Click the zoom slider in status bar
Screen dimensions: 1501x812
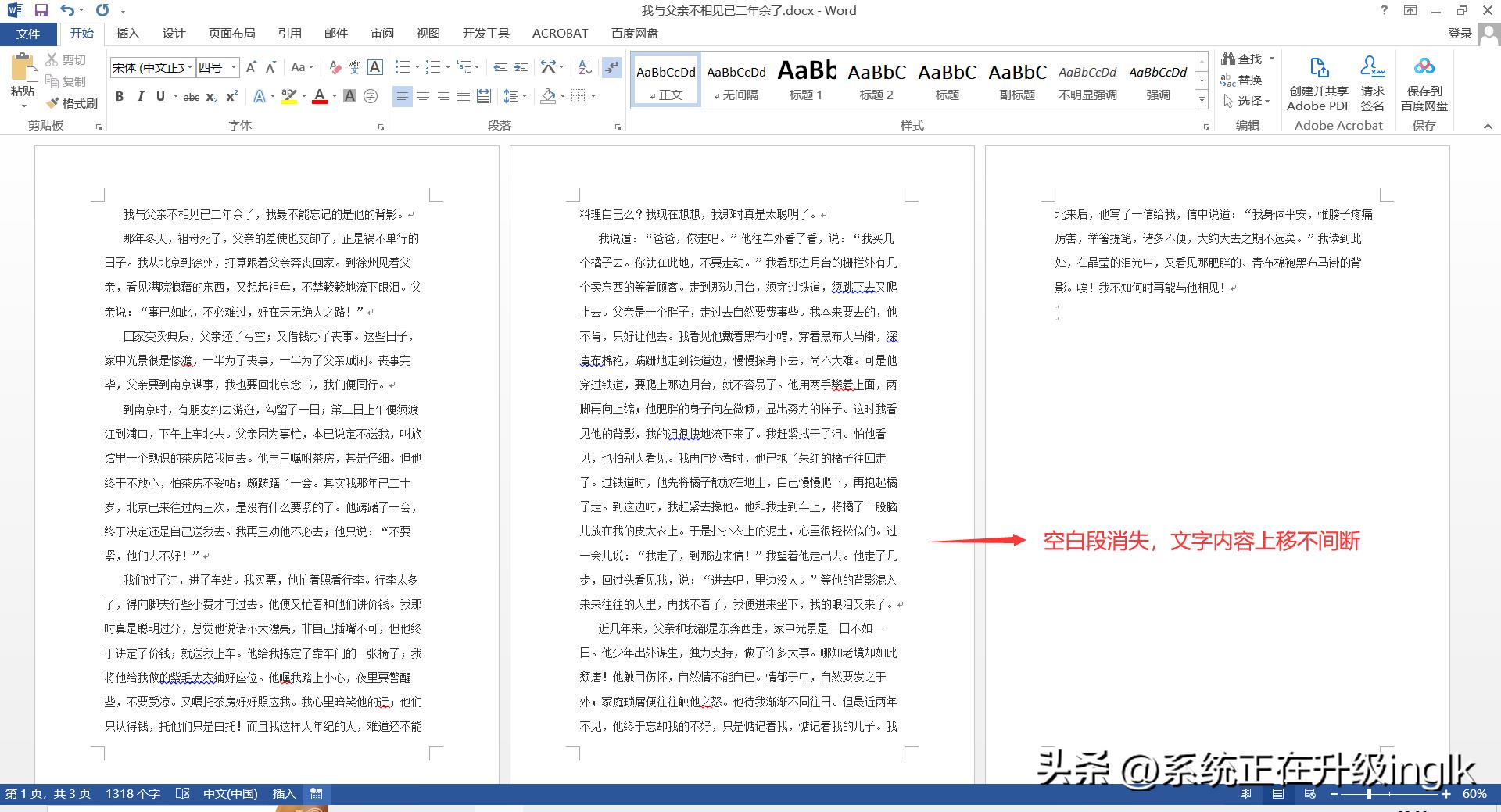point(1390,794)
